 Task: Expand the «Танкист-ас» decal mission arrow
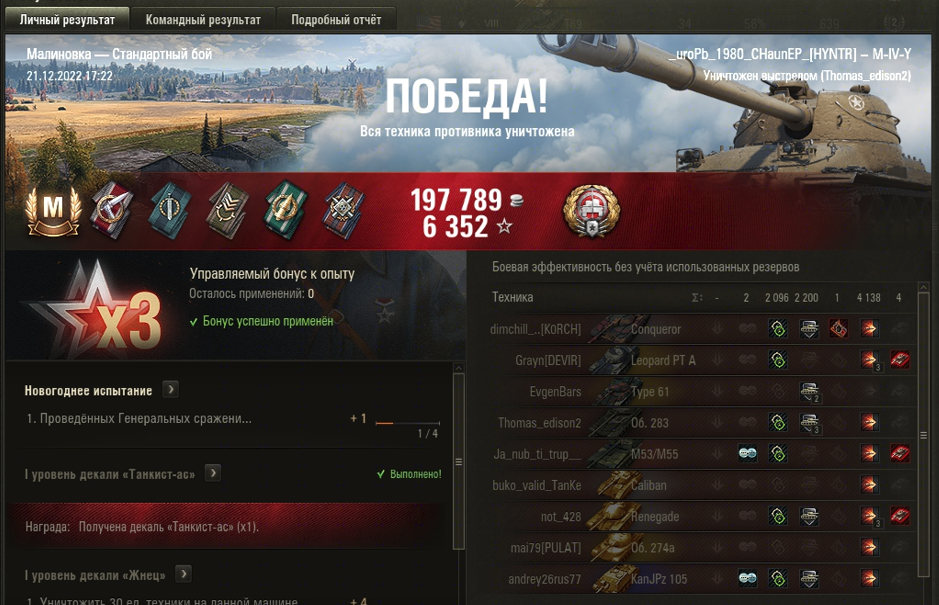click(213, 473)
